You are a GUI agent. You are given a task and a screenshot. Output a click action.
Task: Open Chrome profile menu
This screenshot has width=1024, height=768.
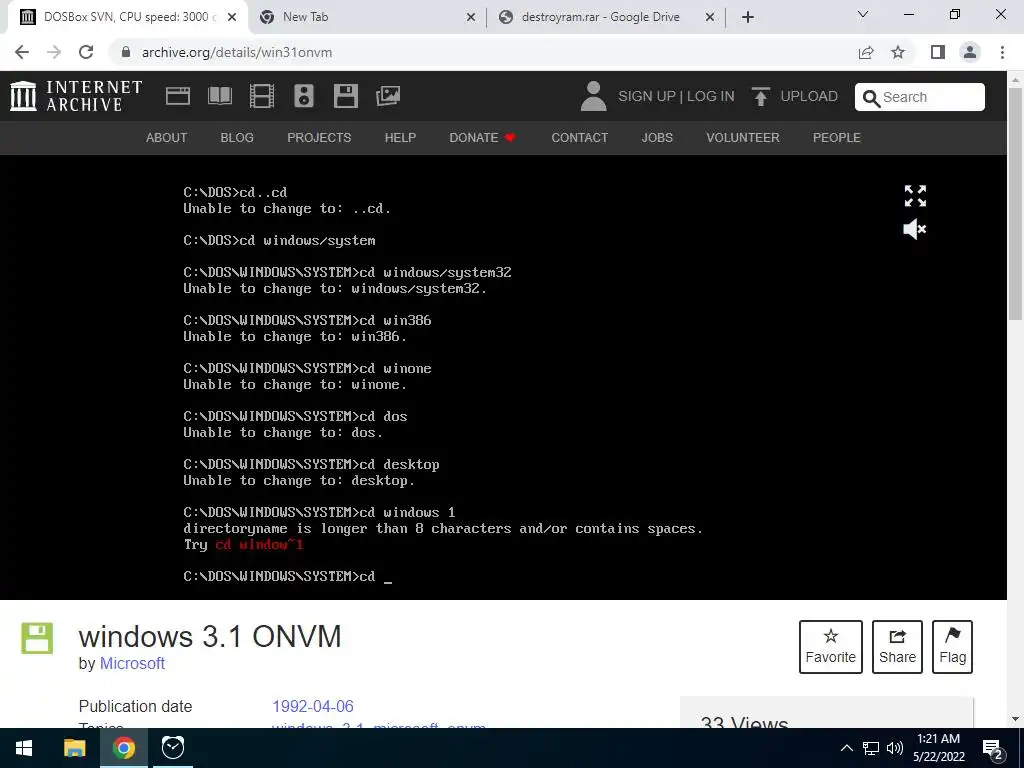click(x=970, y=52)
